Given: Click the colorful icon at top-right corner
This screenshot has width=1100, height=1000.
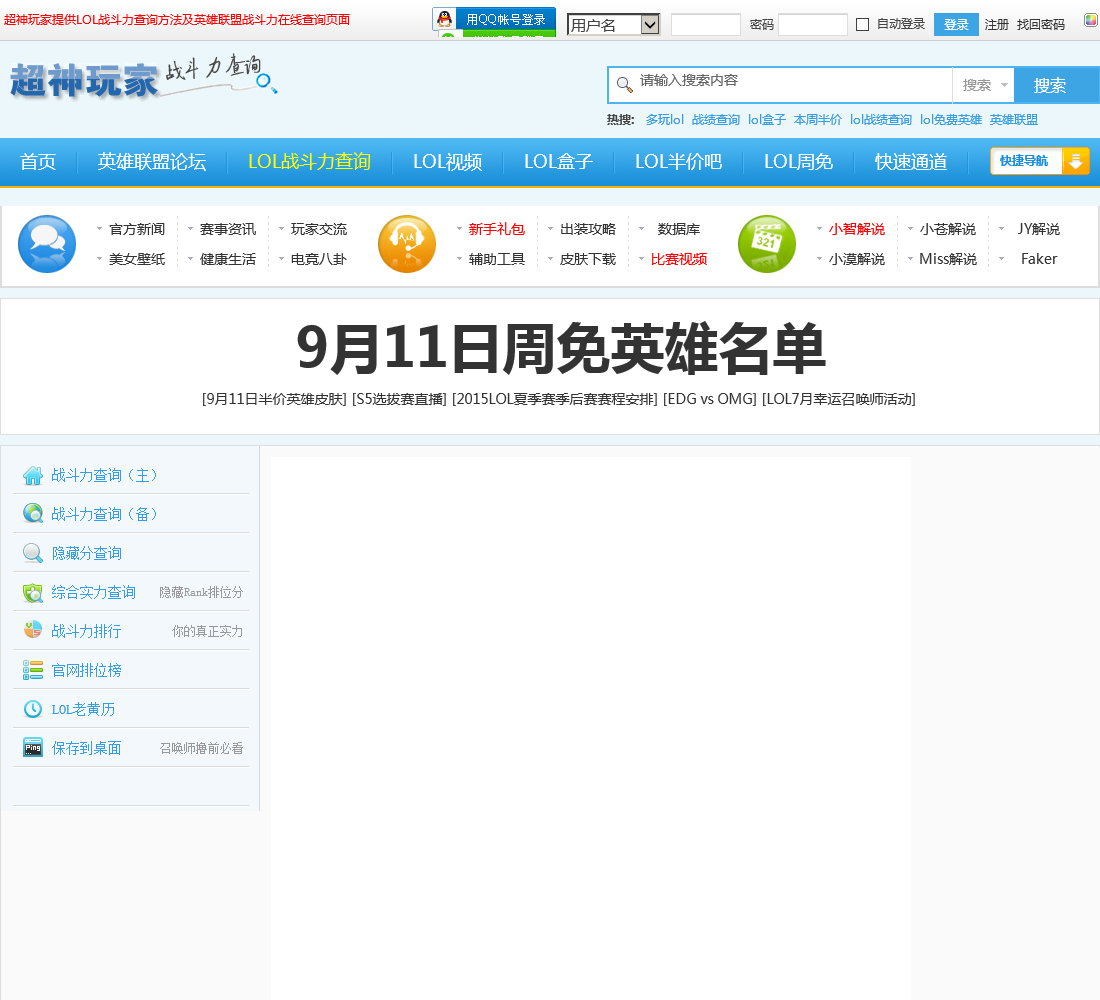Looking at the screenshot, I should click(x=1091, y=20).
